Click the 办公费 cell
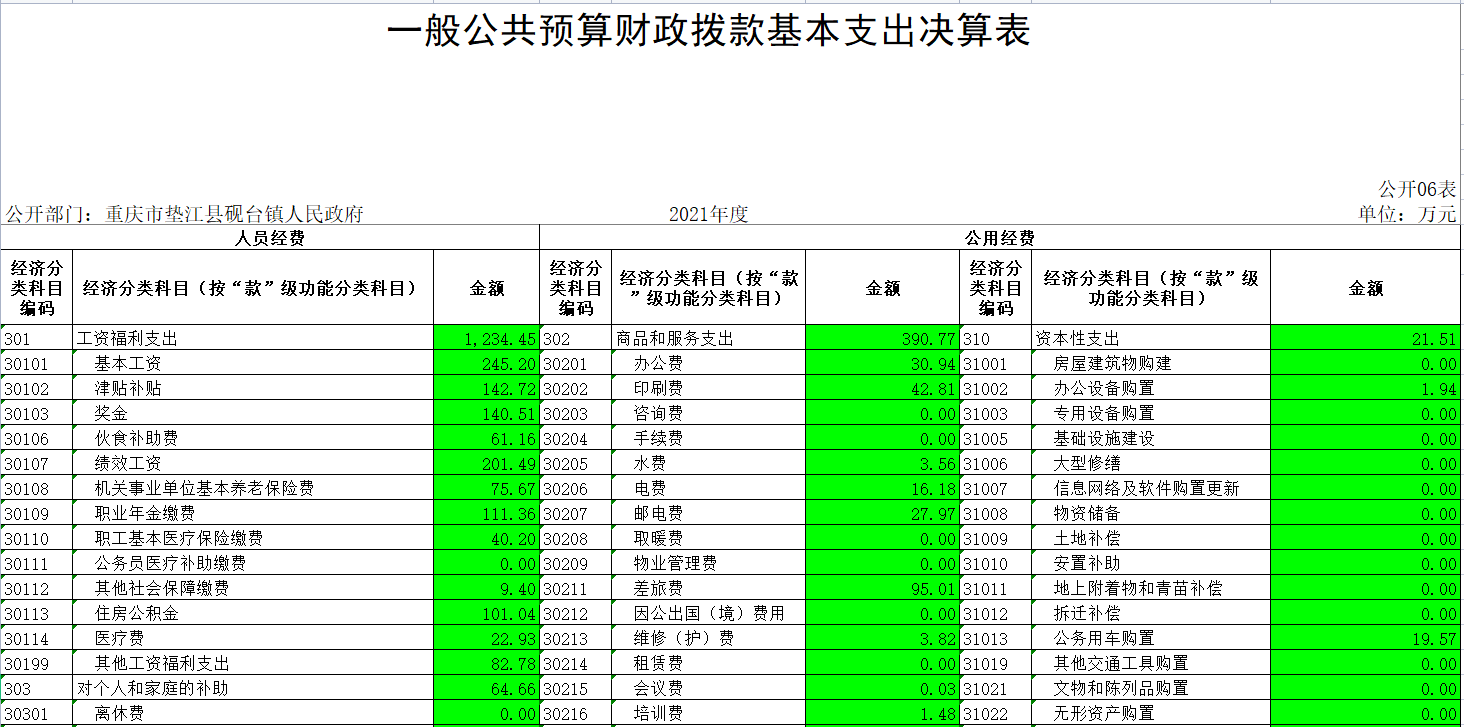Screen dimensions: 1464x727 [708, 363]
